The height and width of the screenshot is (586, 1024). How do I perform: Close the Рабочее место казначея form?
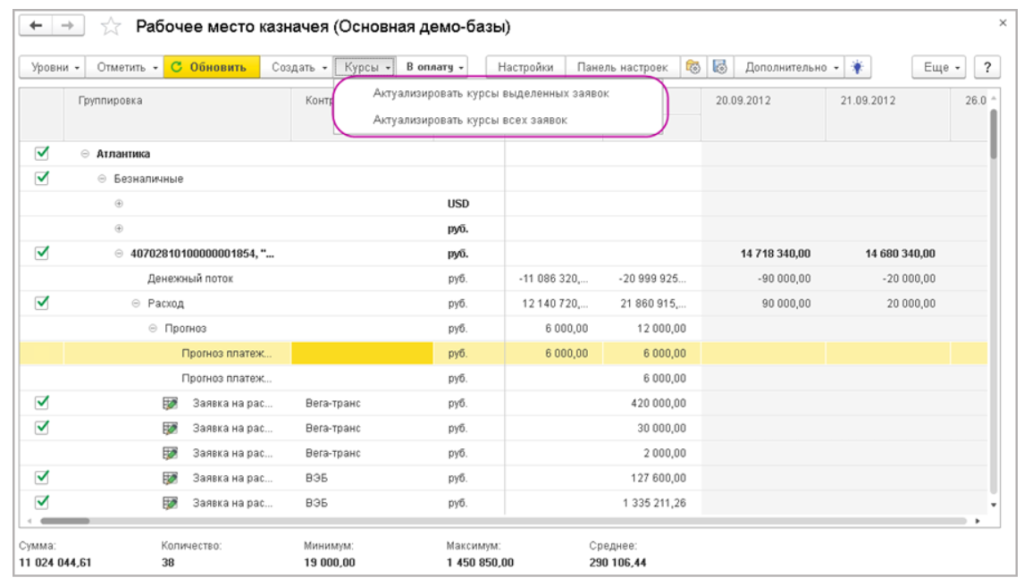point(1002,24)
